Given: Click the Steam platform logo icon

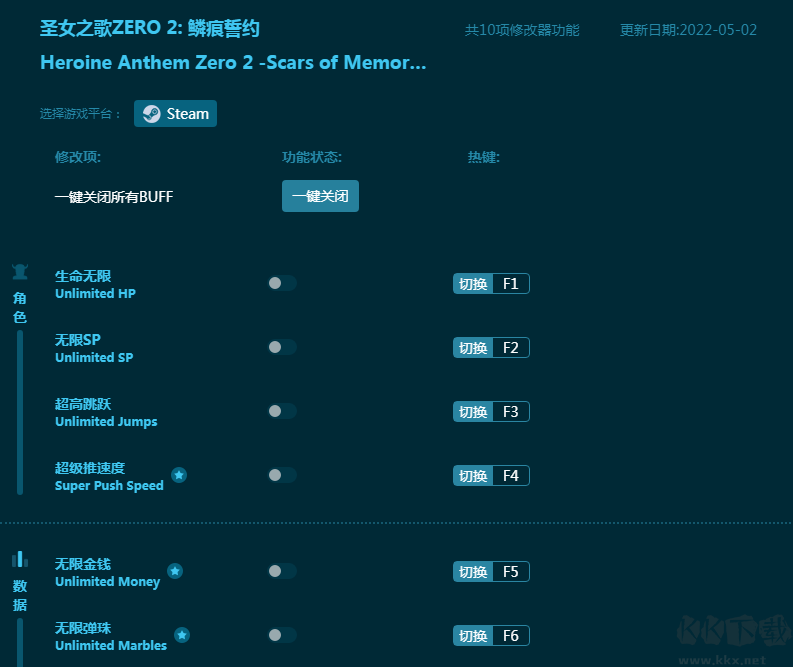Looking at the screenshot, I should (151, 114).
